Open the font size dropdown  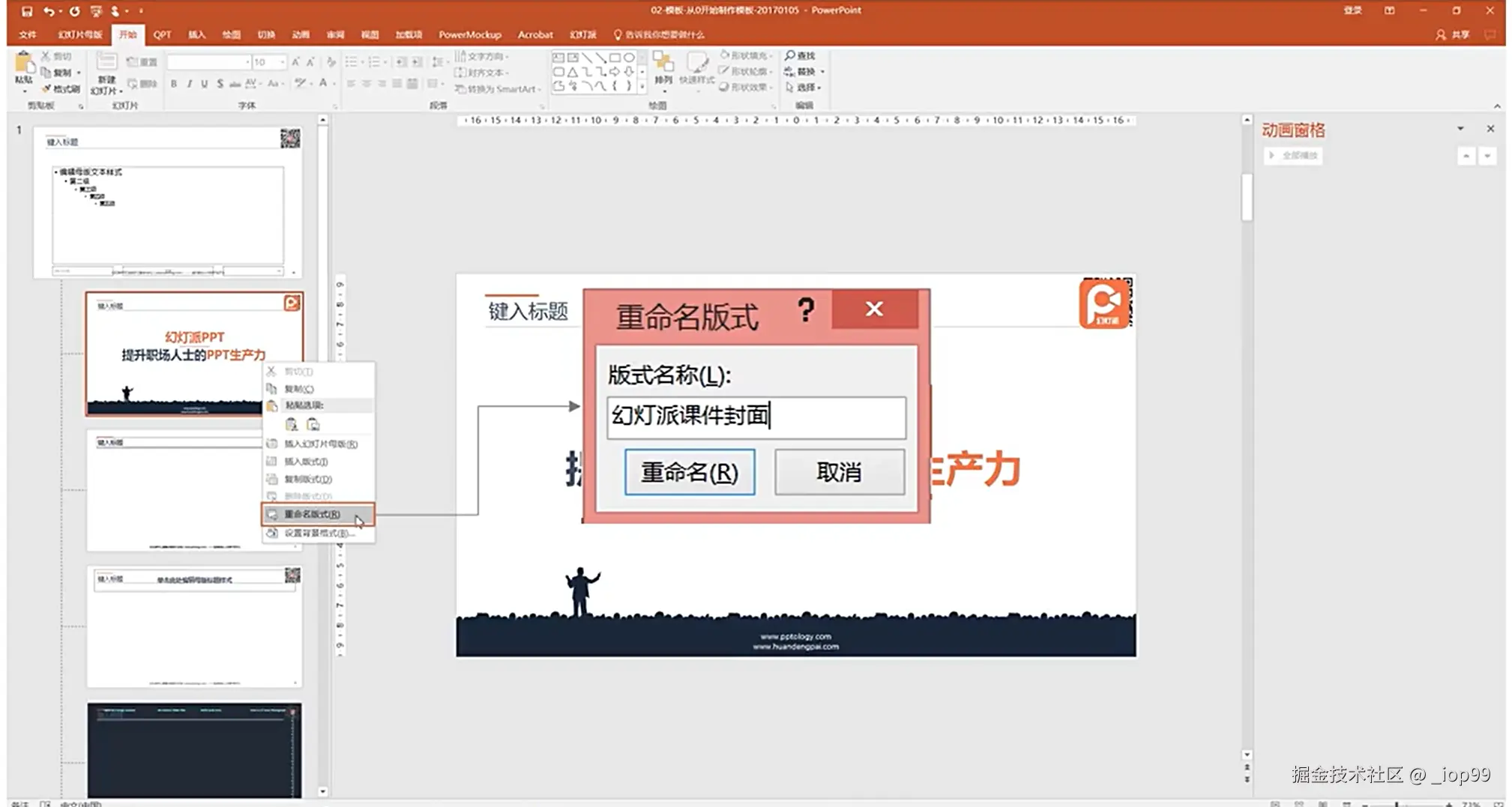tap(282, 62)
